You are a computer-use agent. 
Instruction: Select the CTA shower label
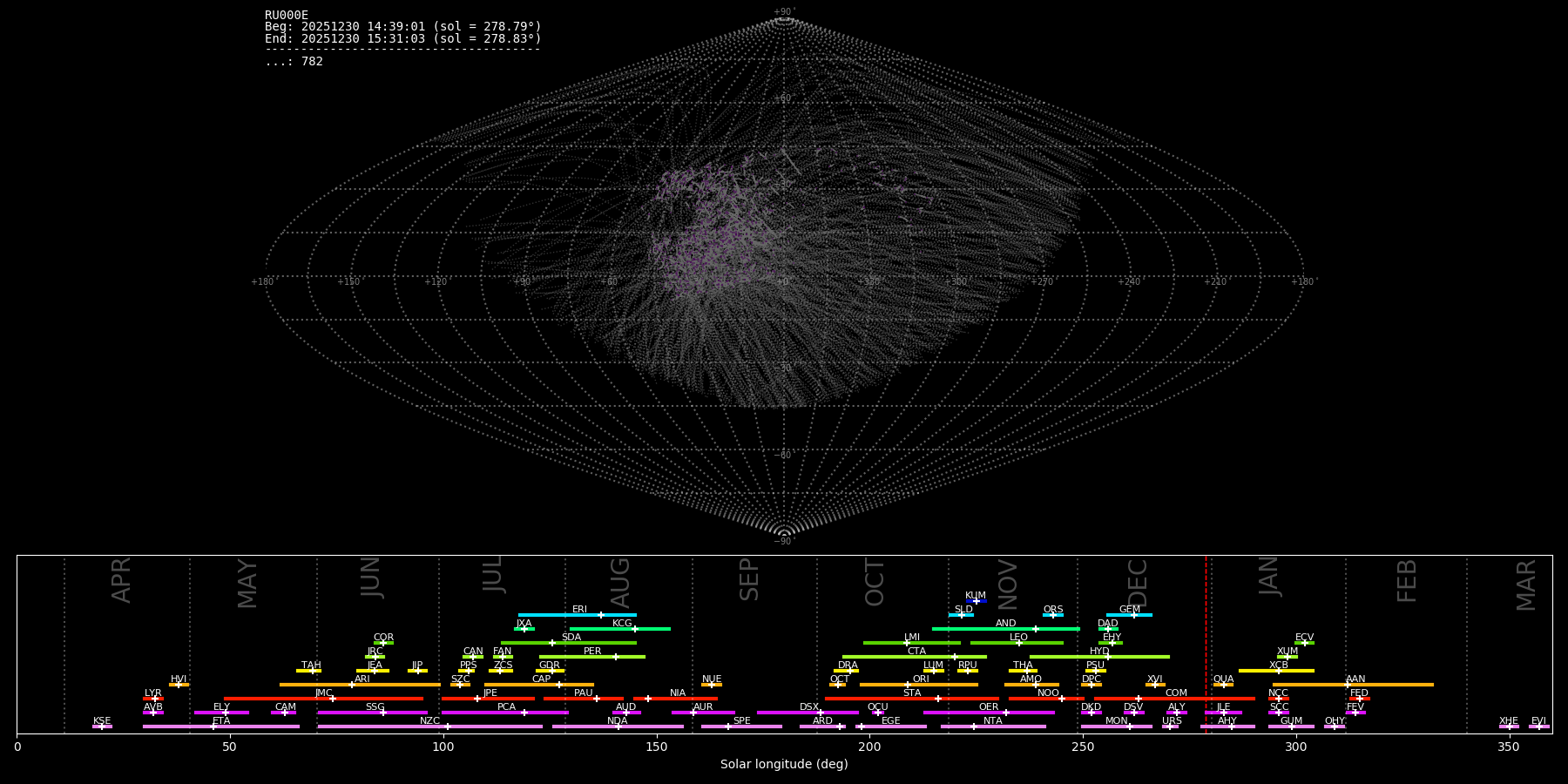click(x=916, y=652)
